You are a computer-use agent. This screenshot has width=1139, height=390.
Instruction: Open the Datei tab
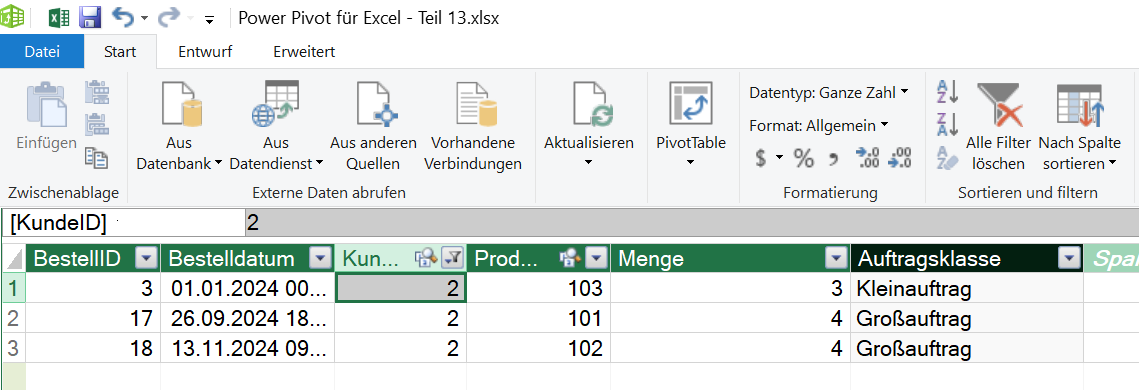pyautogui.click(x=42, y=52)
